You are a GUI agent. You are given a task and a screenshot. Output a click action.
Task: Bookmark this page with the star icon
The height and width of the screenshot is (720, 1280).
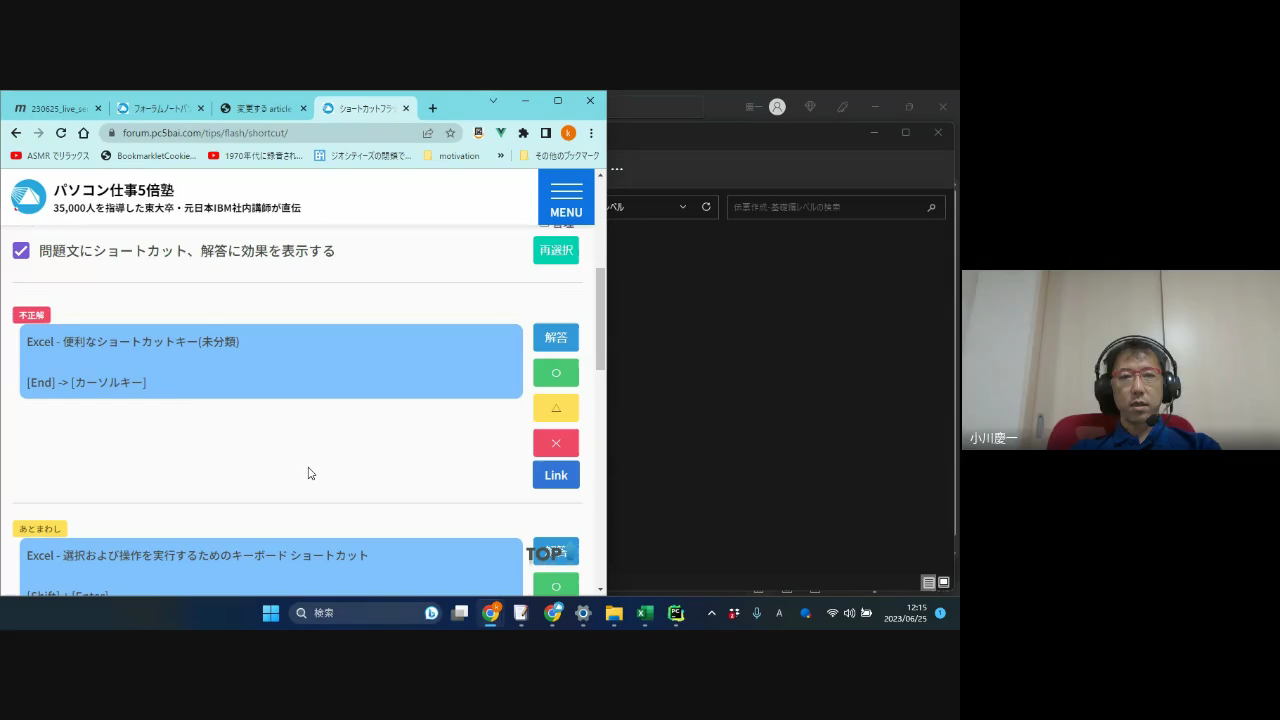[450, 133]
